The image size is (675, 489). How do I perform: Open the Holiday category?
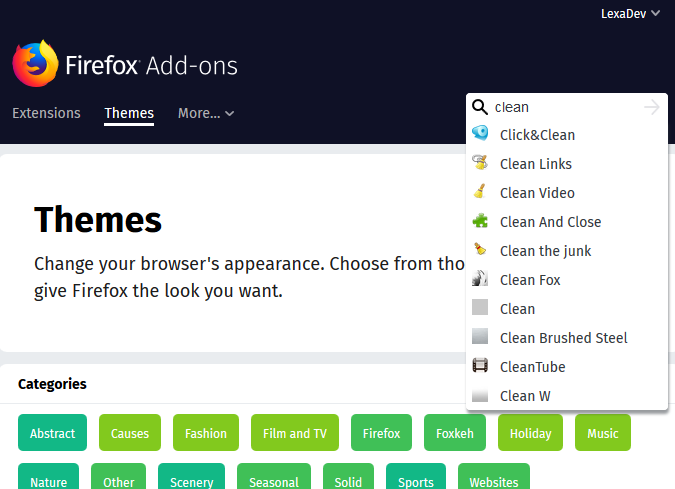(530, 433)
